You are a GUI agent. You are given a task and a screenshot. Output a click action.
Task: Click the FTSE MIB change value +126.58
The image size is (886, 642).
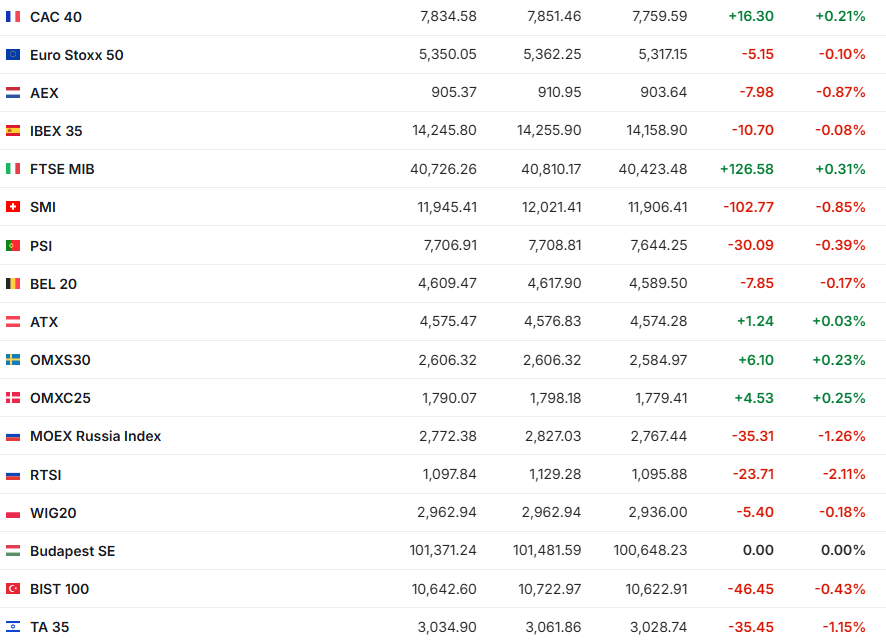746,169
